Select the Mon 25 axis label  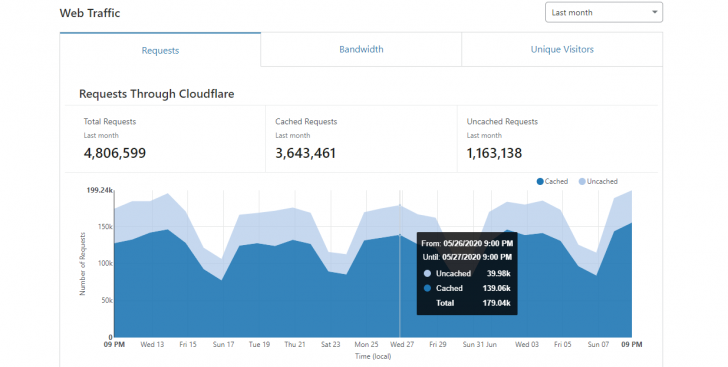point(366,344)
